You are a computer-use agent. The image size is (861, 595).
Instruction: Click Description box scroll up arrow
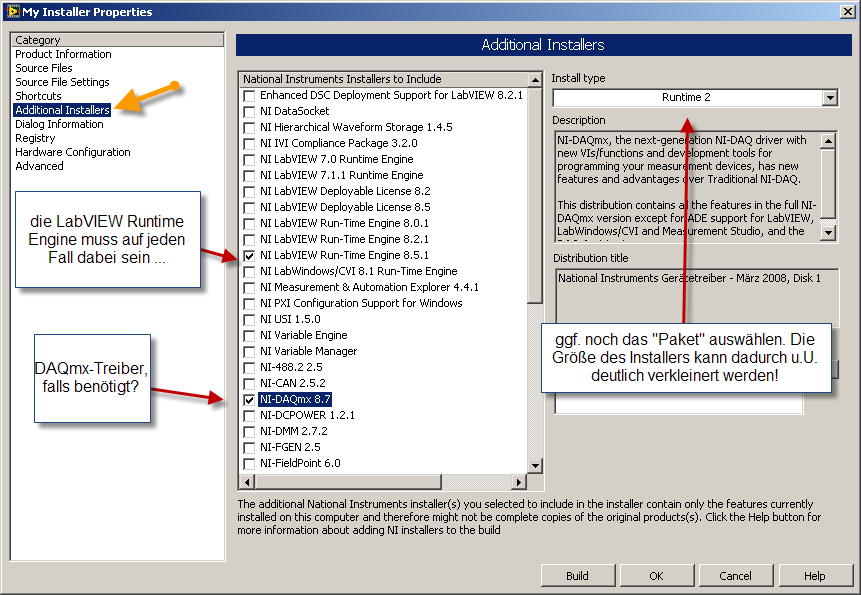click(828, 141)
